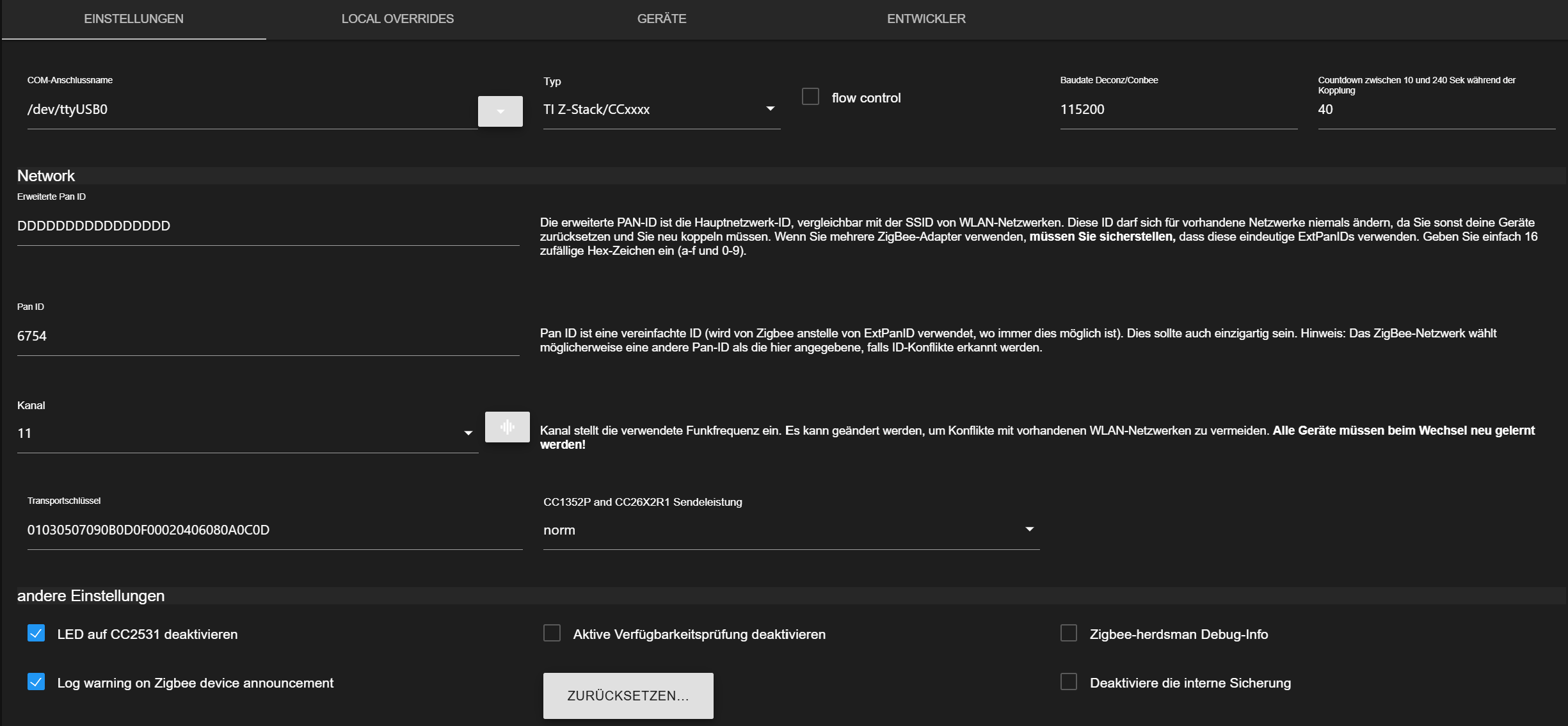This screenshot has height=726, width=1568.
Task: Disable Log warning on Zigbee device announcement
Action: tap(36, 682)
